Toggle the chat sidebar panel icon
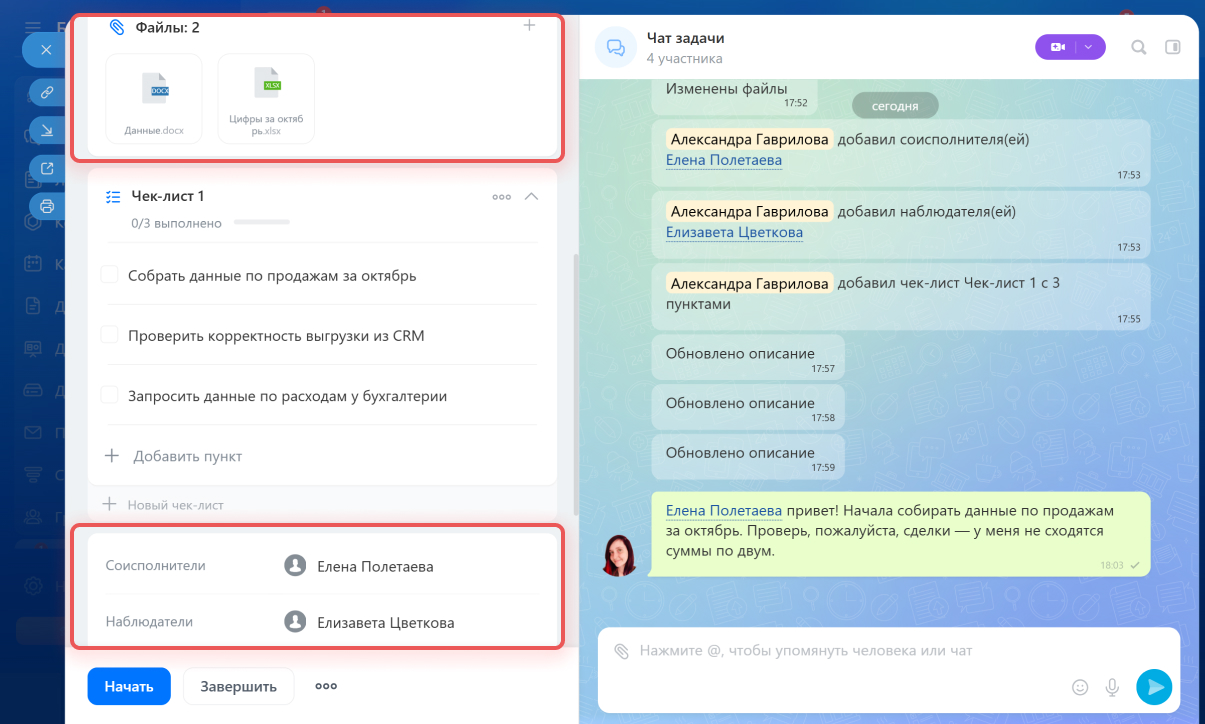This screenshot has height=724, width=1205. click(x=1173, y=47)
